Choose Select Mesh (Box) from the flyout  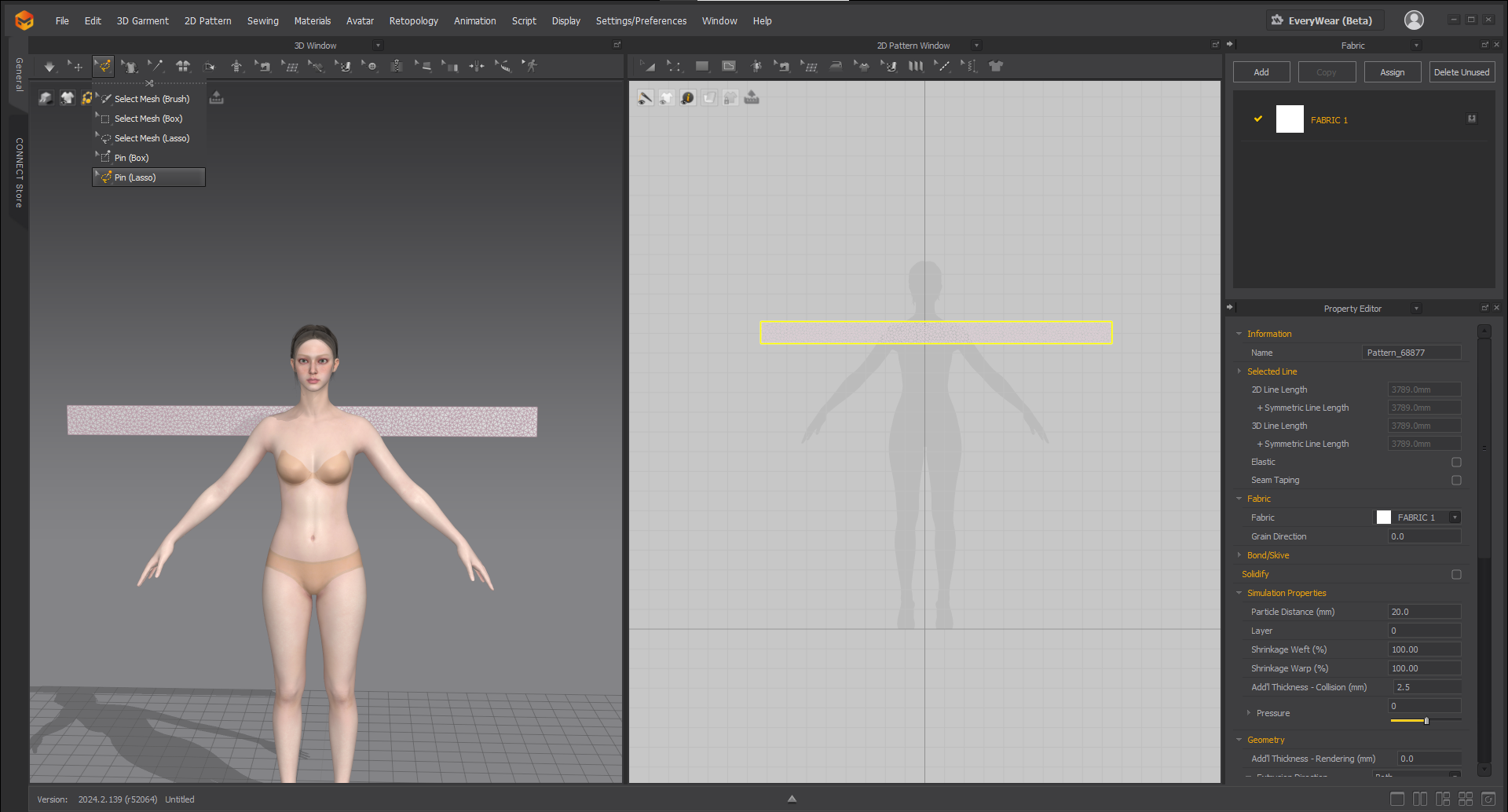pos(149,119)
